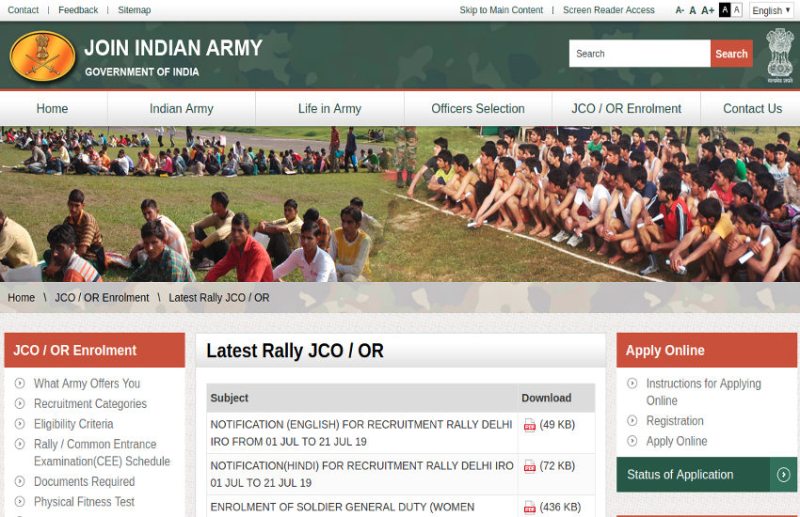Viewport: 800px width, 517px height.
Task: Open the JCO / OR Enrolment menu
Action: [626, 109]
